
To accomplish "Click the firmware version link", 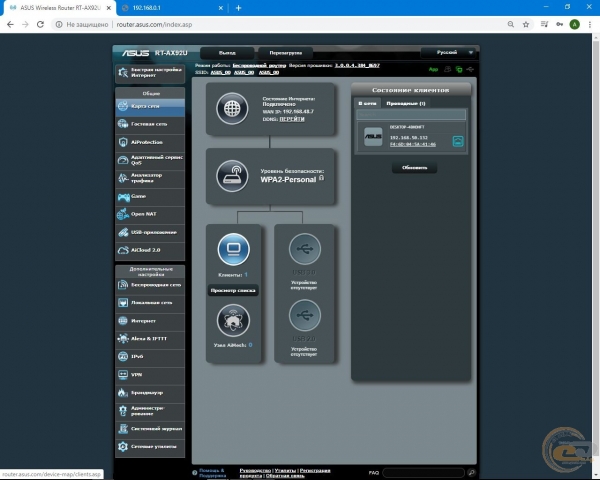I will (357, 65).
